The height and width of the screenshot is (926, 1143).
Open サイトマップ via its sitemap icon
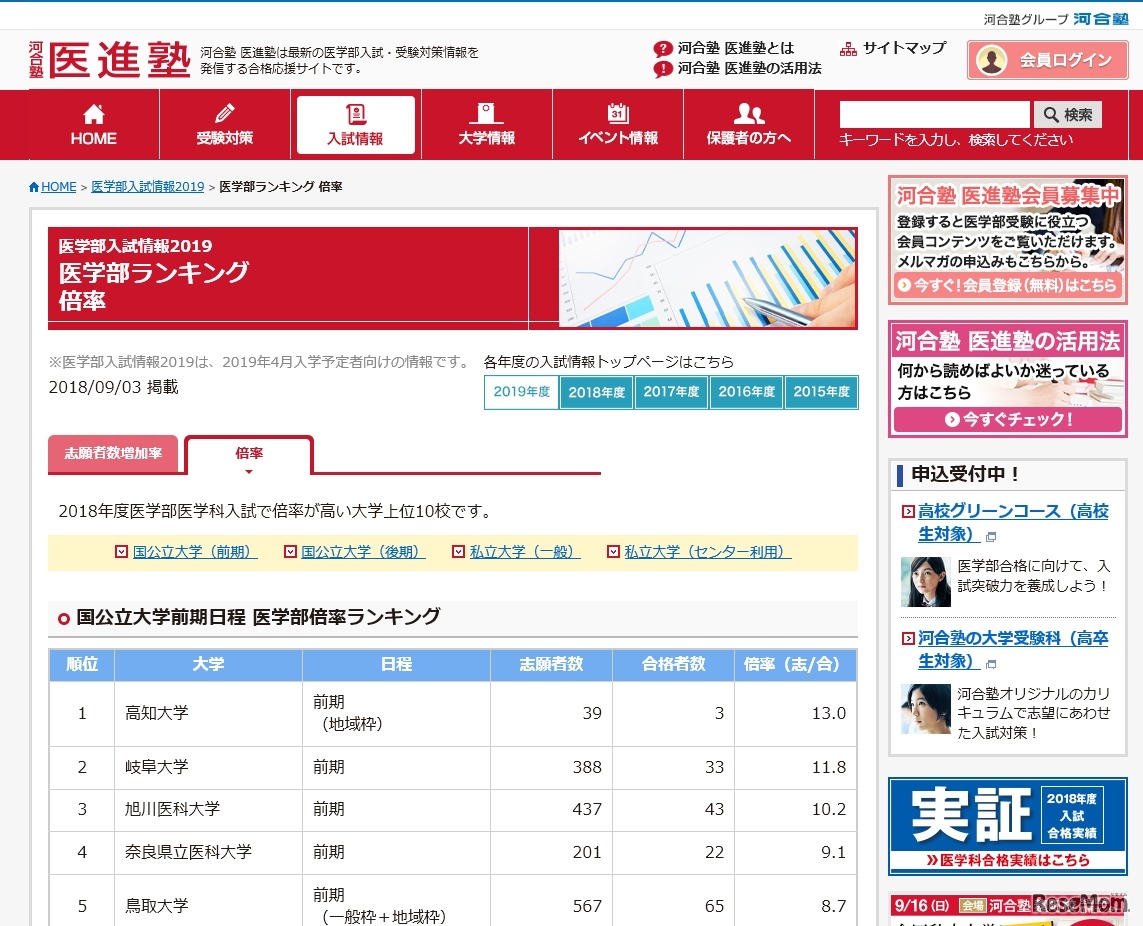848,46
